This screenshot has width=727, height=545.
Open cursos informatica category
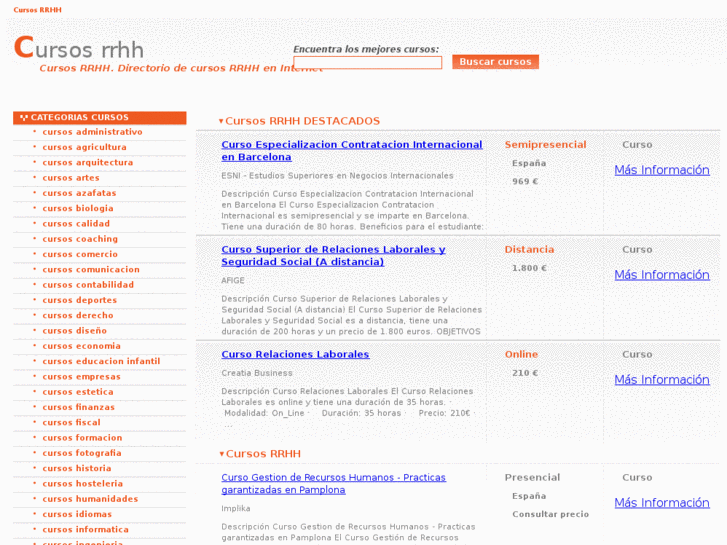pos(86,530)
